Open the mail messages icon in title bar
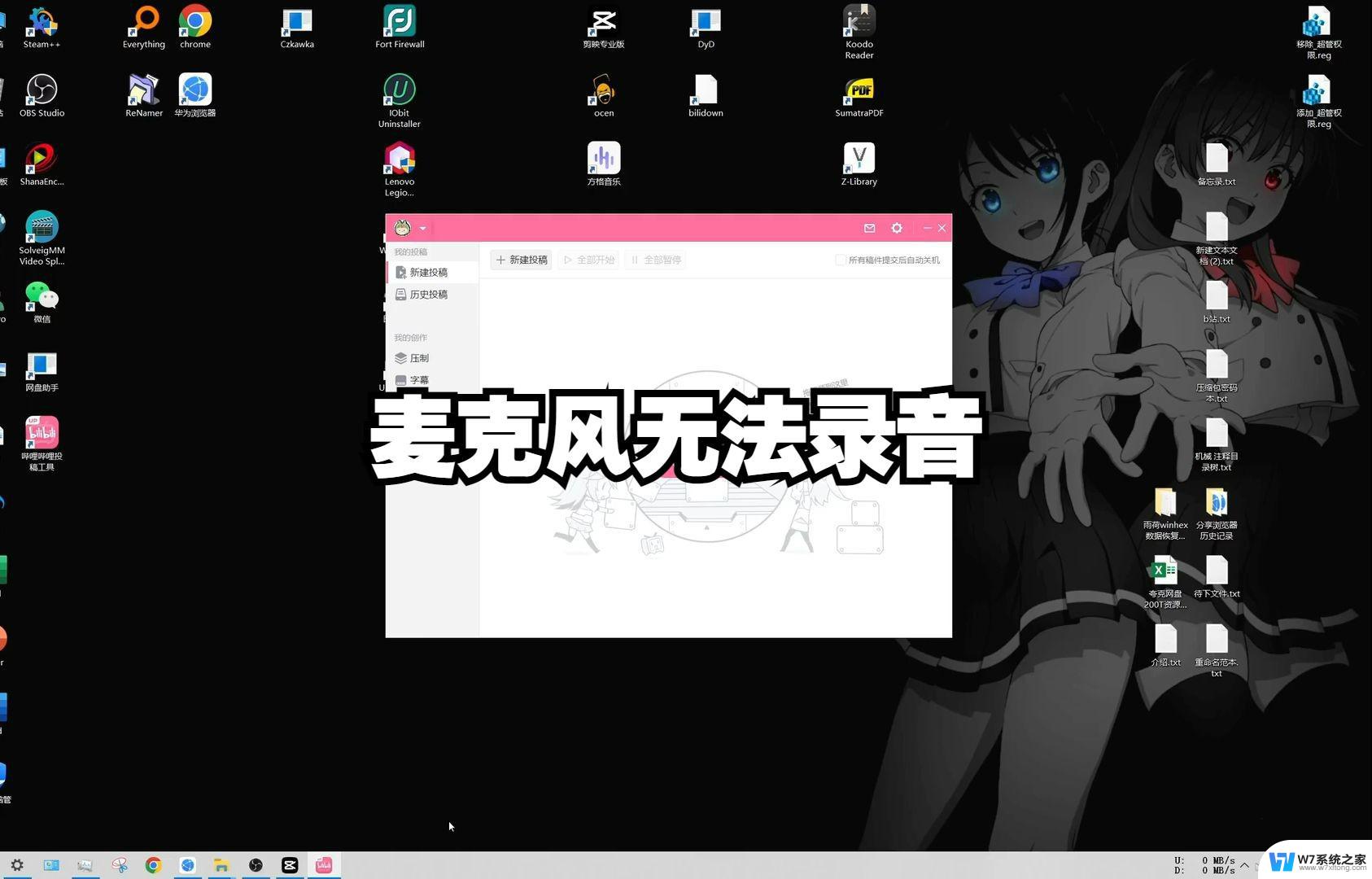This screenshot has height=879, width=1372. [x=869, y=228]
